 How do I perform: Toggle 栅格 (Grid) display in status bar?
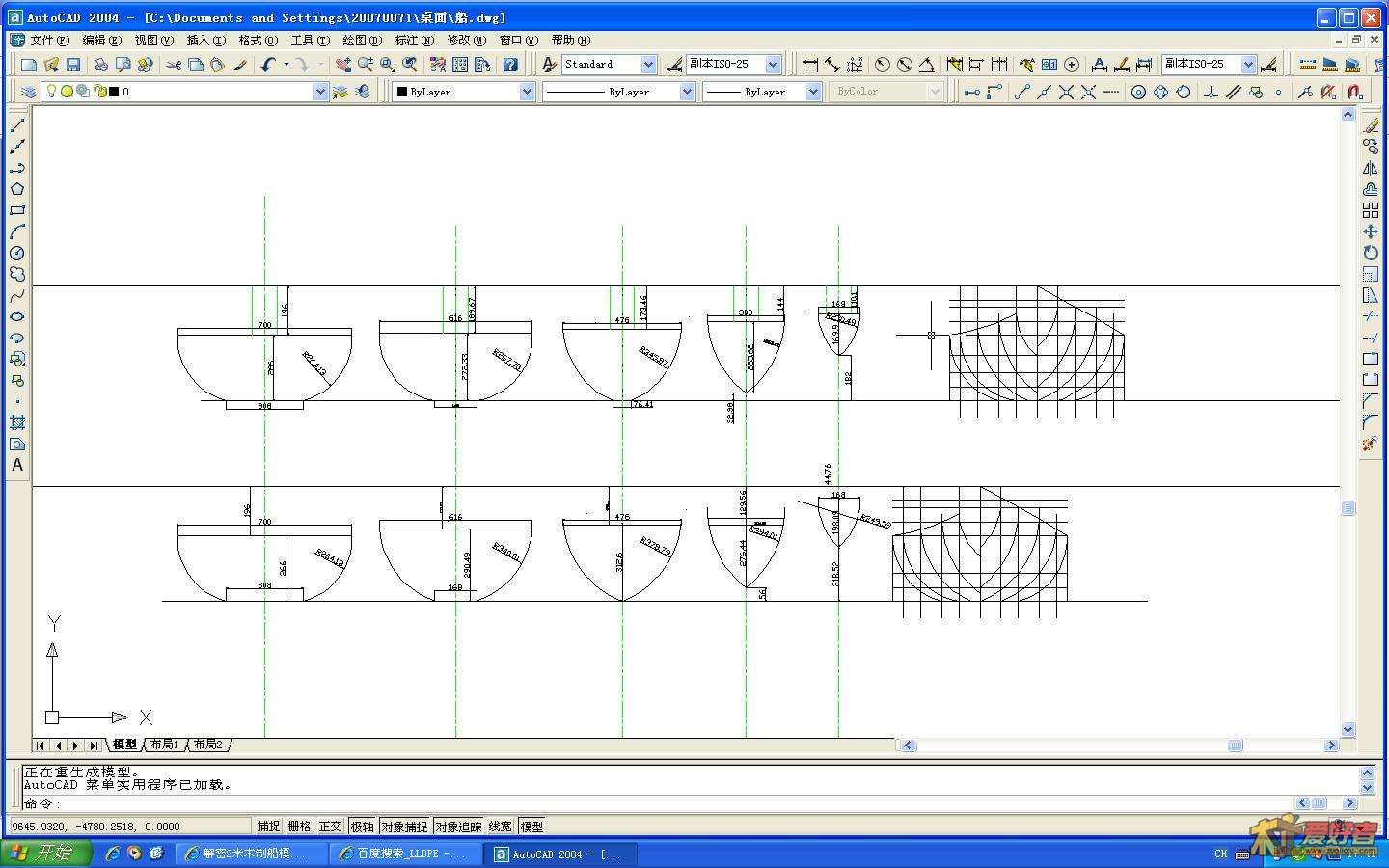tap(299, 827)
